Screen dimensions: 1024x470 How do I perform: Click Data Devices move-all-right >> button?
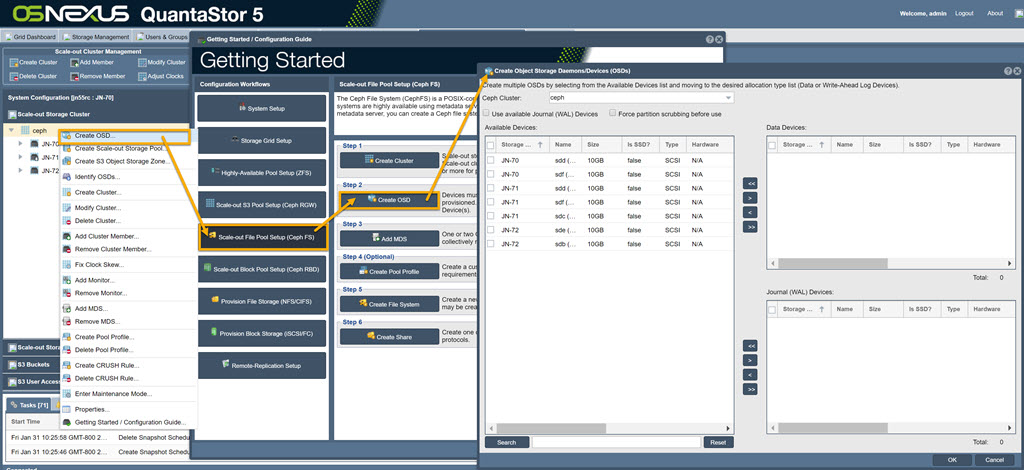750,227
